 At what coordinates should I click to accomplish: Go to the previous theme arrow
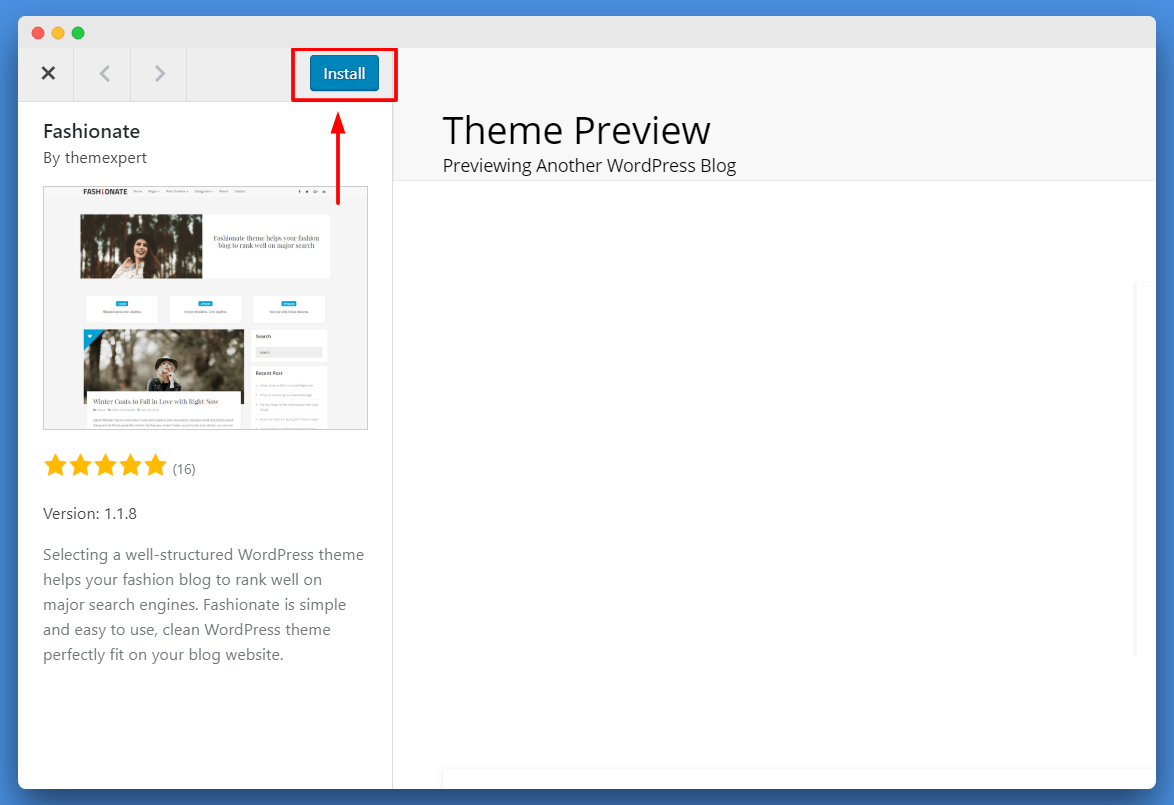tap(104, 73)
